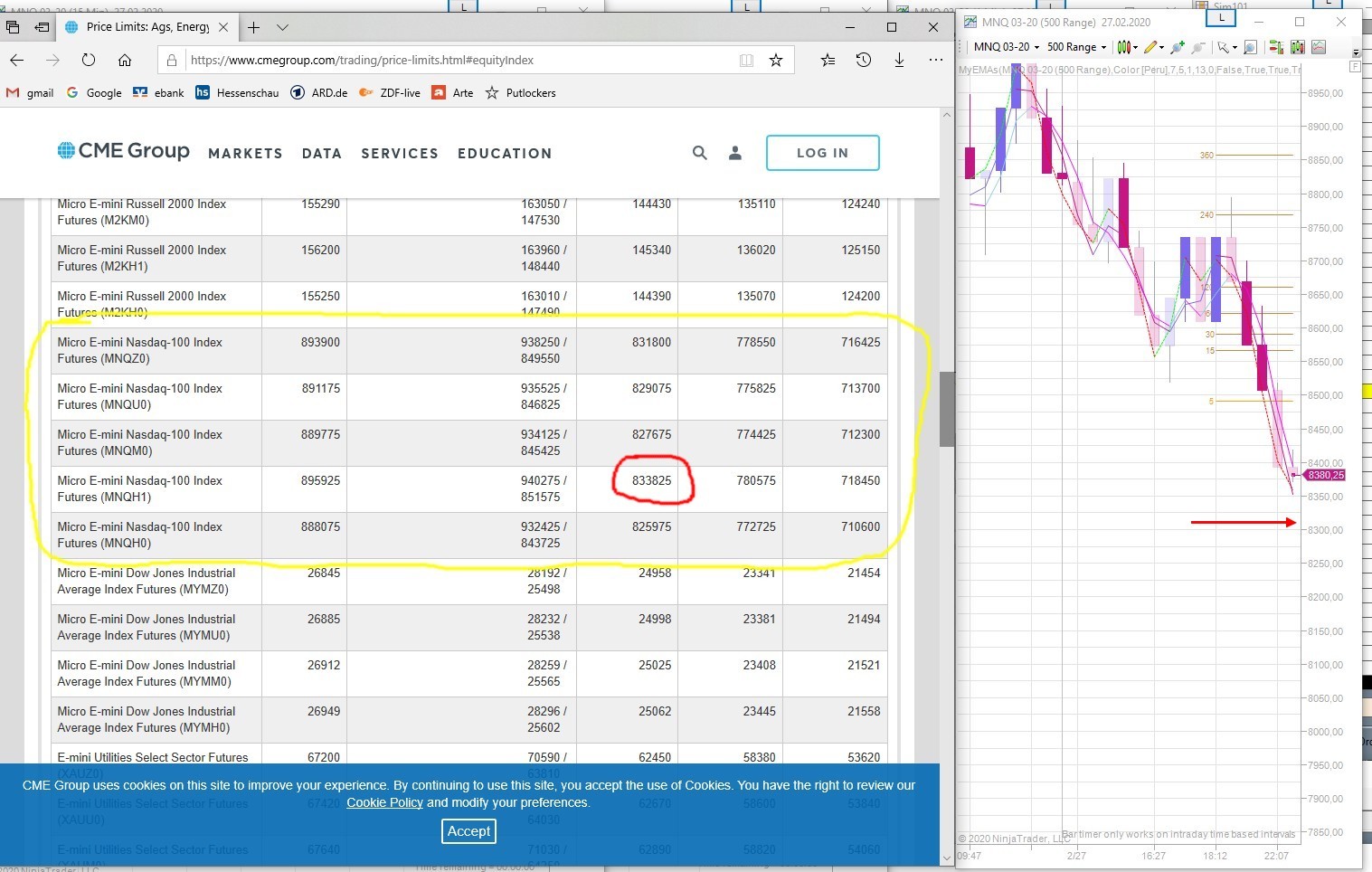Click the CME Group logo
This screenshot has height=872, width=1372.
coord(123,151)
